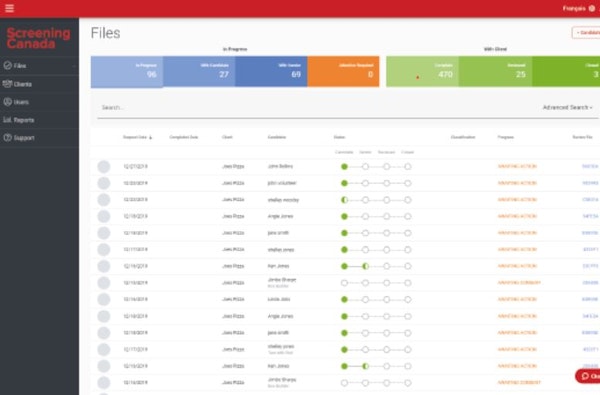Expand the Advanced Search dropdown

tap(567, 108)
